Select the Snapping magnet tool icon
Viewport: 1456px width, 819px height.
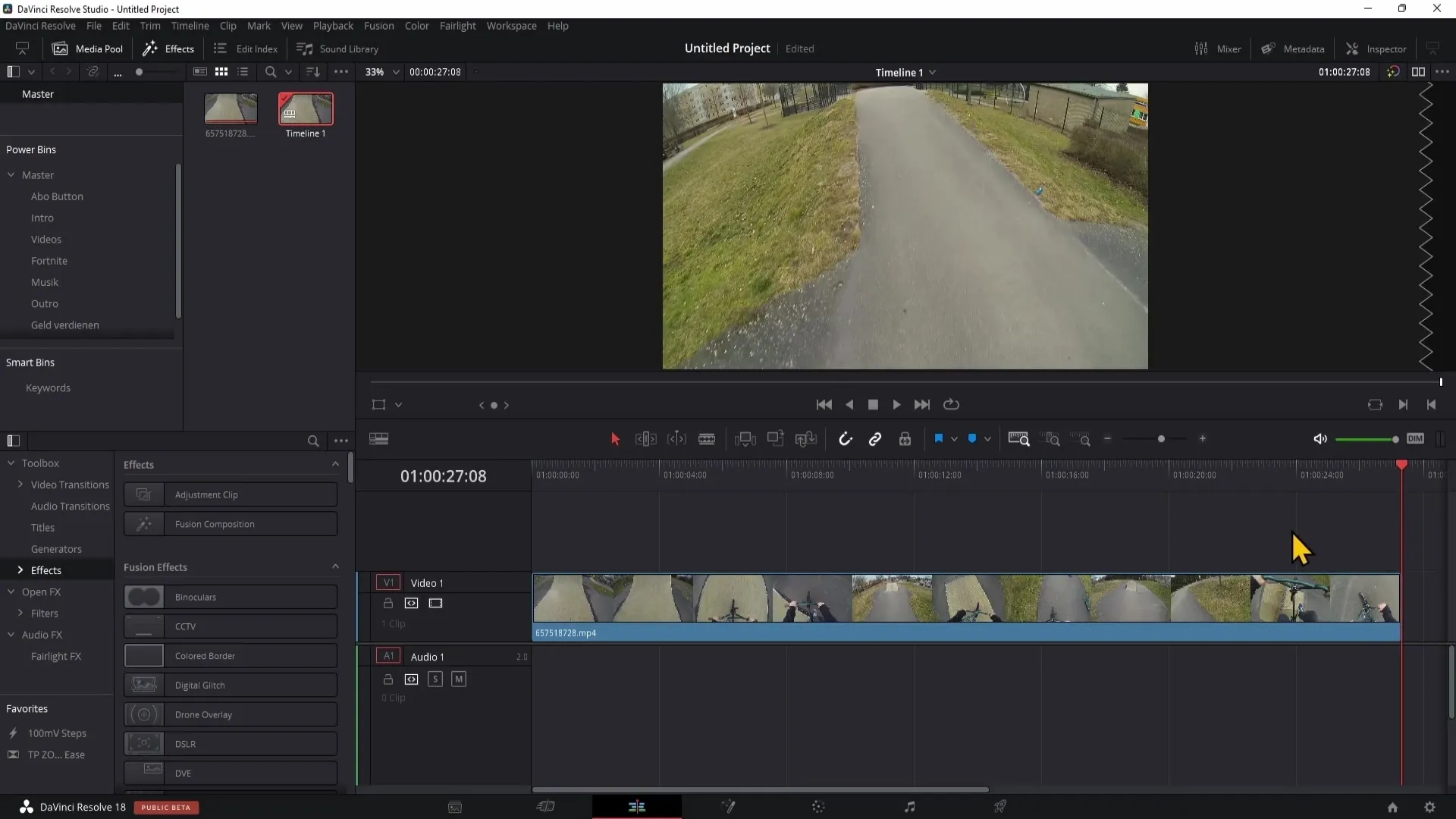point(845,440)
